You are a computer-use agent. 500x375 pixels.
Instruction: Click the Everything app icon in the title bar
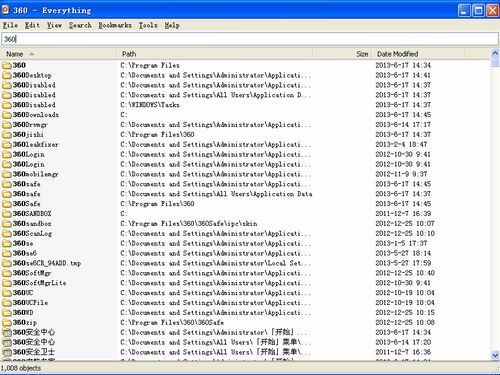[5, 10]
